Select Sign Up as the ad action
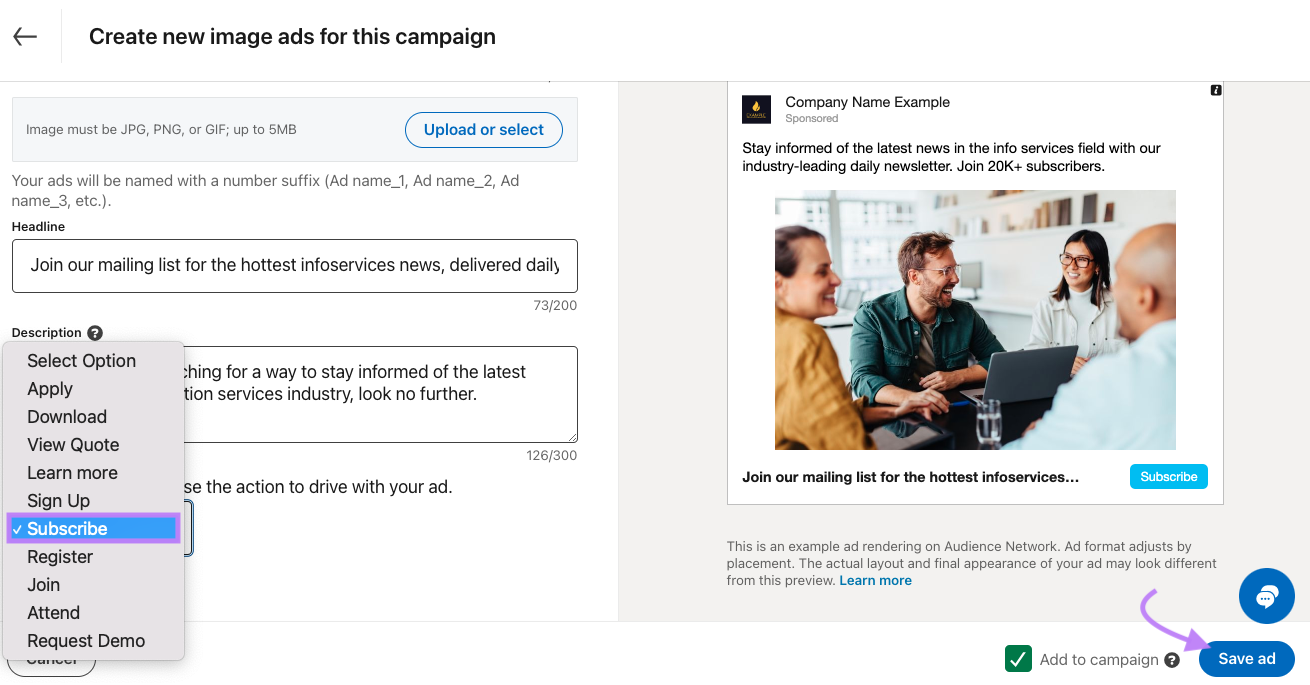Image resolution: width=1310 pixels, height=685 pixels. [60, 500]
